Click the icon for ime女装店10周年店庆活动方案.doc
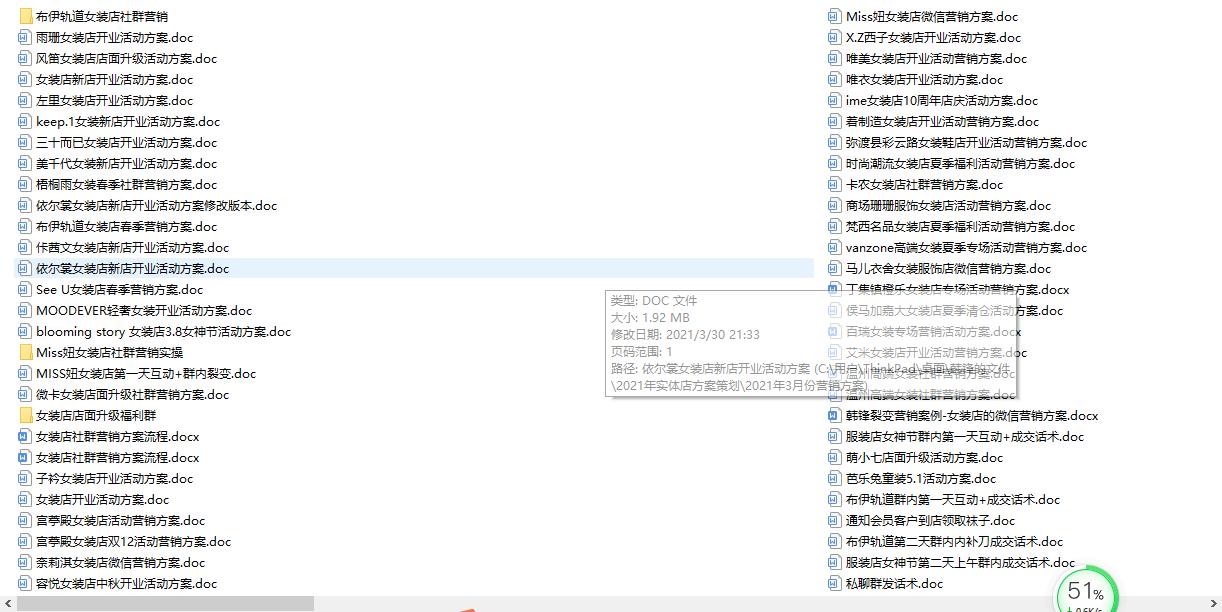The image size is (1222, 612). click(835, 100)
